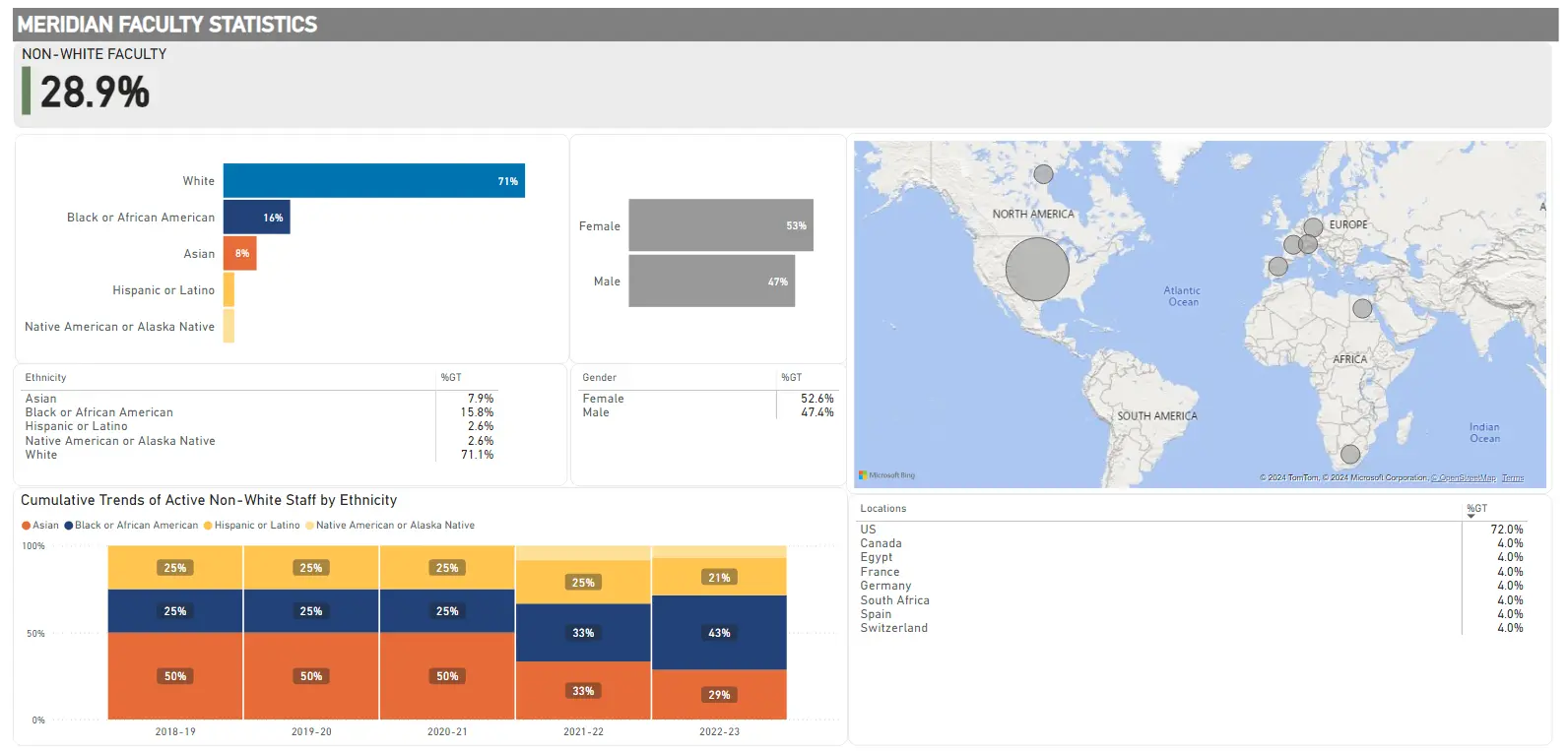Select the 2021-22 Asian 33% segment

(x=583, y=691)
